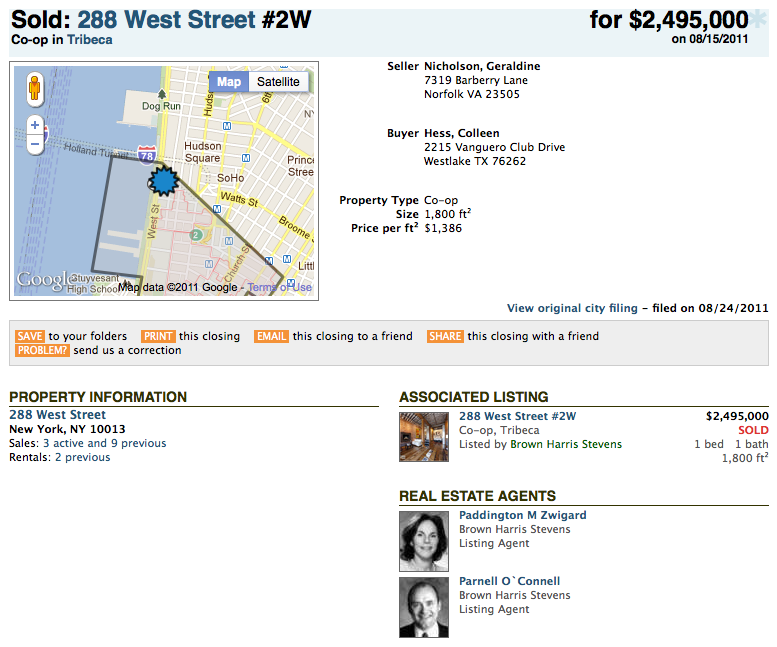777x647 pixels.
Task: Click the Street View pegman icon
Action: coord(35,88)
